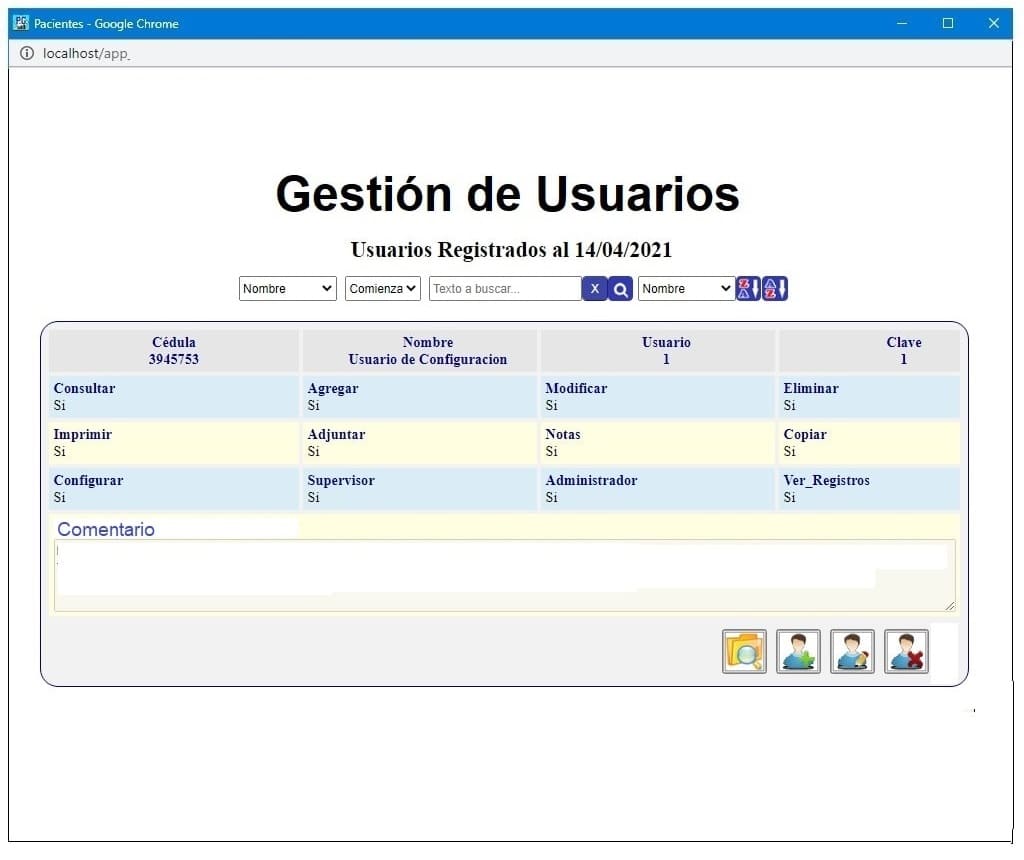Click the Consultar permission cell
1024x860 pixels.
click(174, 396)
